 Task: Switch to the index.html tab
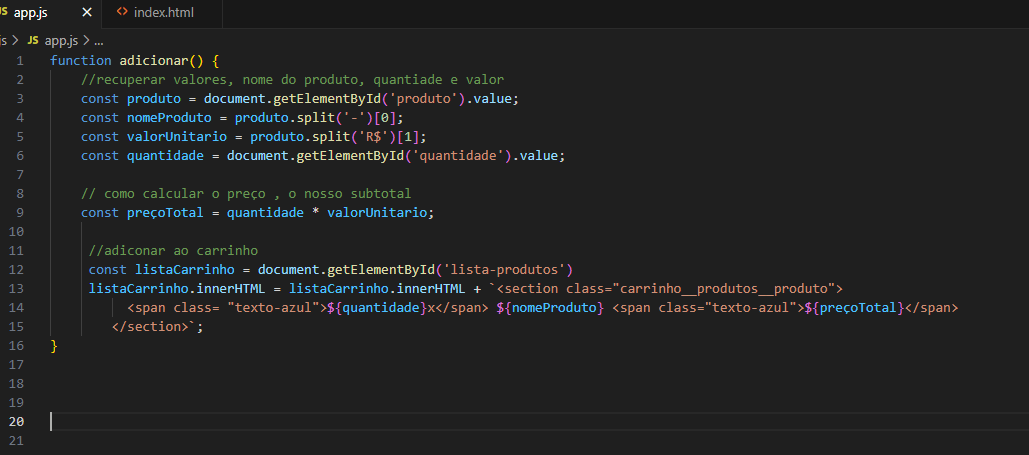click(x=163, y=12)
